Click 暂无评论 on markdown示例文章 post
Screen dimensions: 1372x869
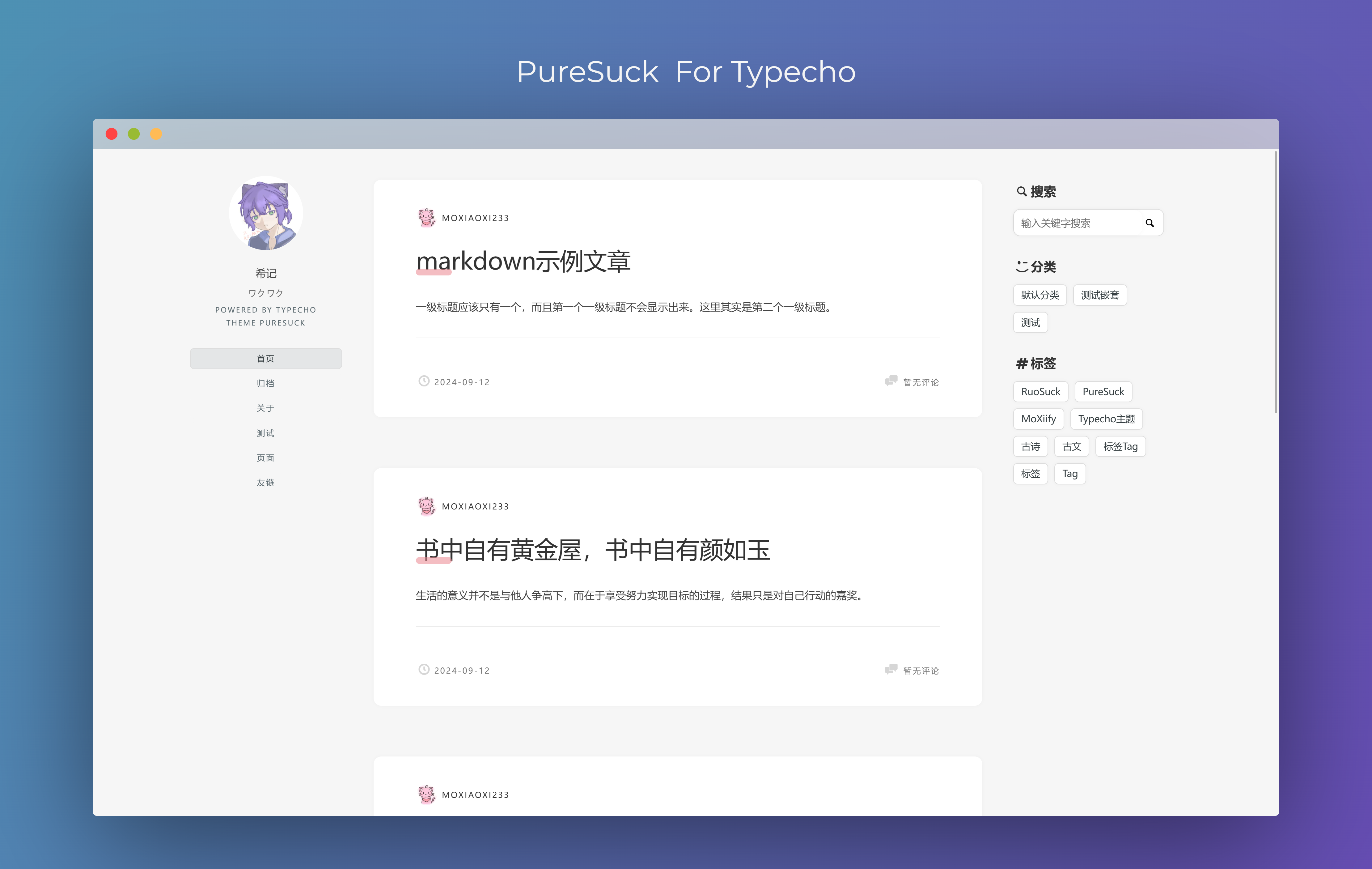921,382
